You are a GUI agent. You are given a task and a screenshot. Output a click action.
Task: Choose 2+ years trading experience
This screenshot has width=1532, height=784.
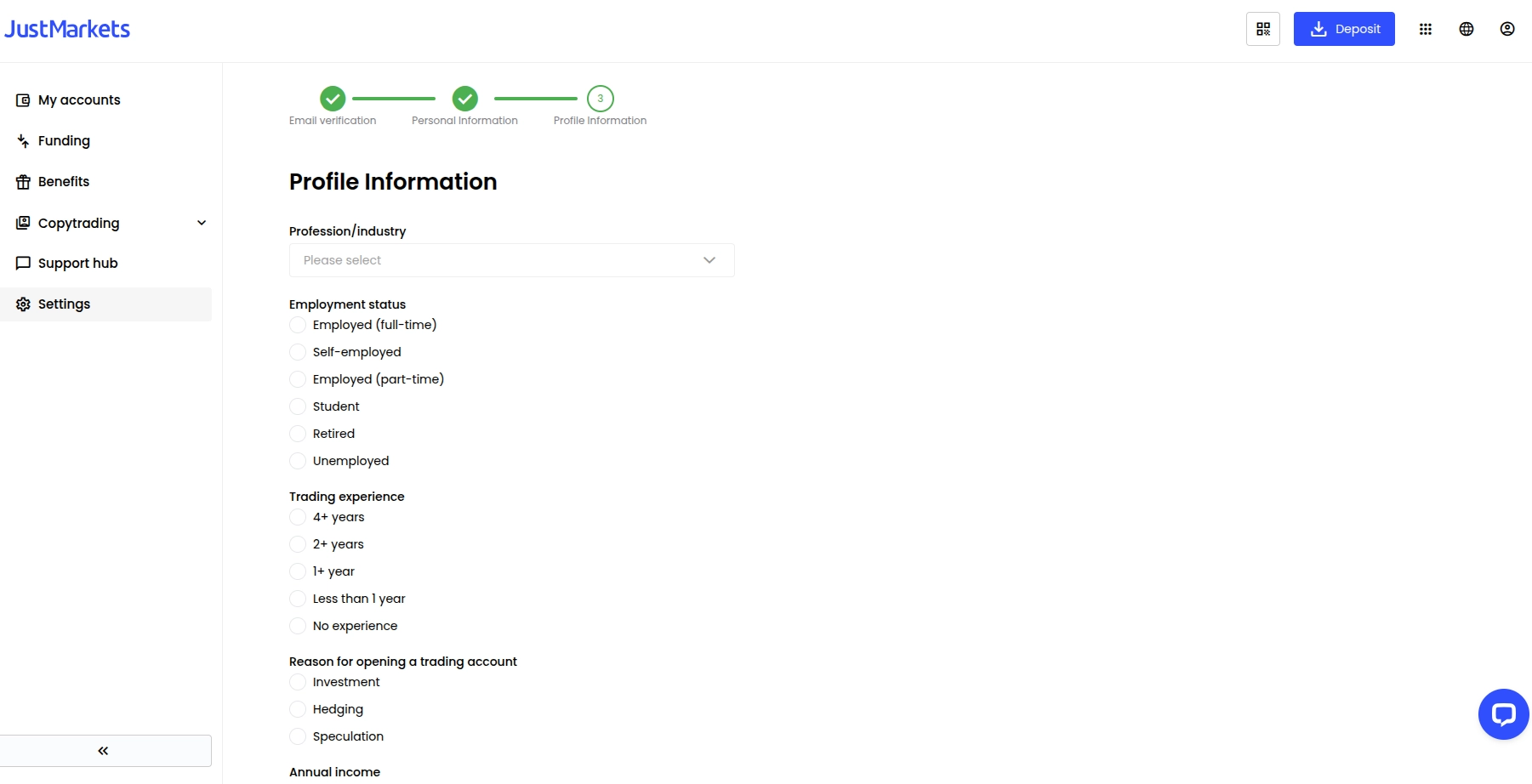[x=298, y=544]
